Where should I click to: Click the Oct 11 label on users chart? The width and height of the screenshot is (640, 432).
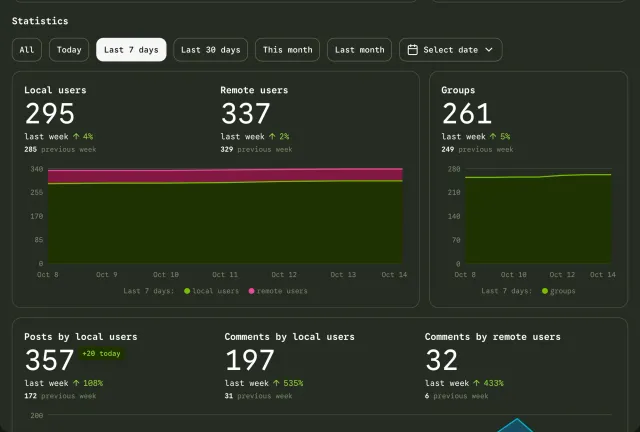pos(225,275)
